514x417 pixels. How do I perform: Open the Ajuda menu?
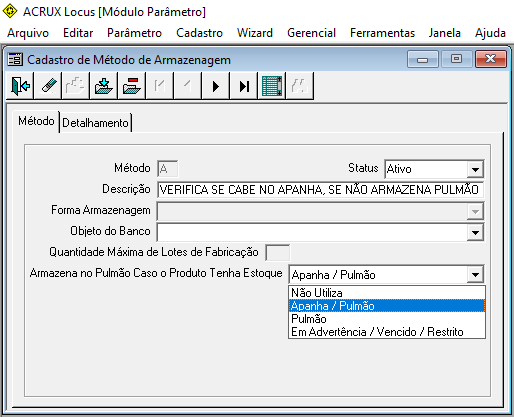[490, 33]
